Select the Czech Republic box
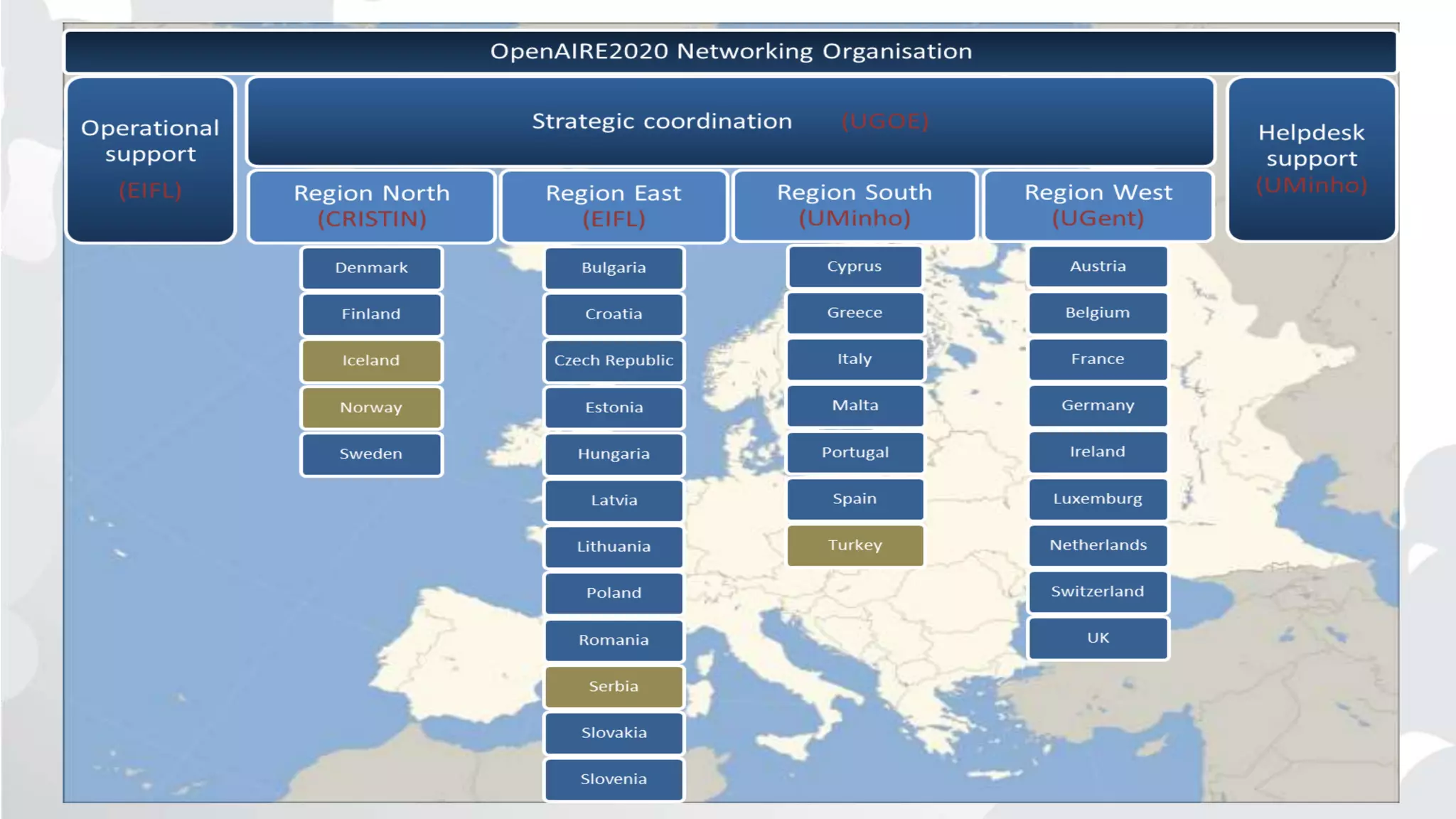 click(x=614, y=360)
